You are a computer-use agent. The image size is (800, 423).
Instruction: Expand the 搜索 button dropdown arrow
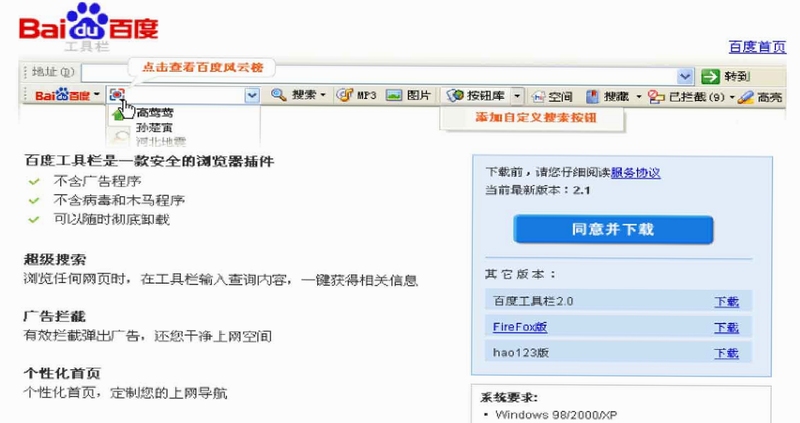(323, 95)
